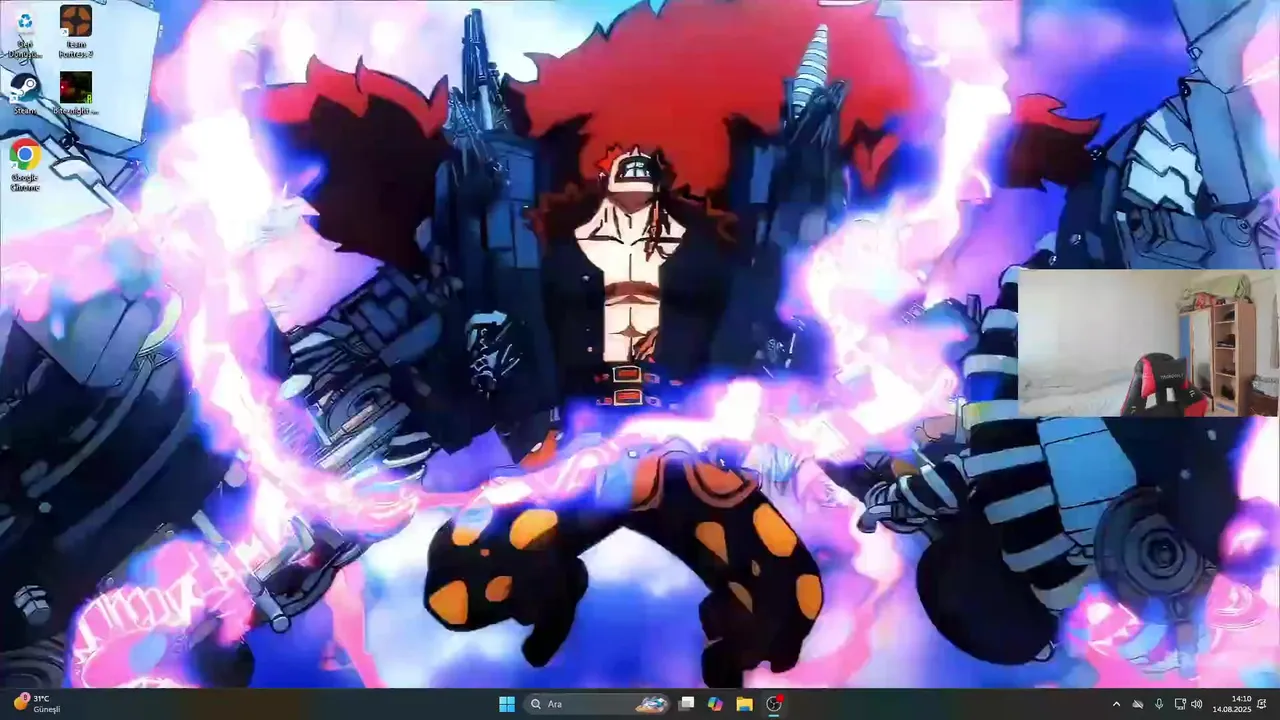Click the webcam overlay preview
Viewport: 1280px width, 720px height.
(1148, 342)
